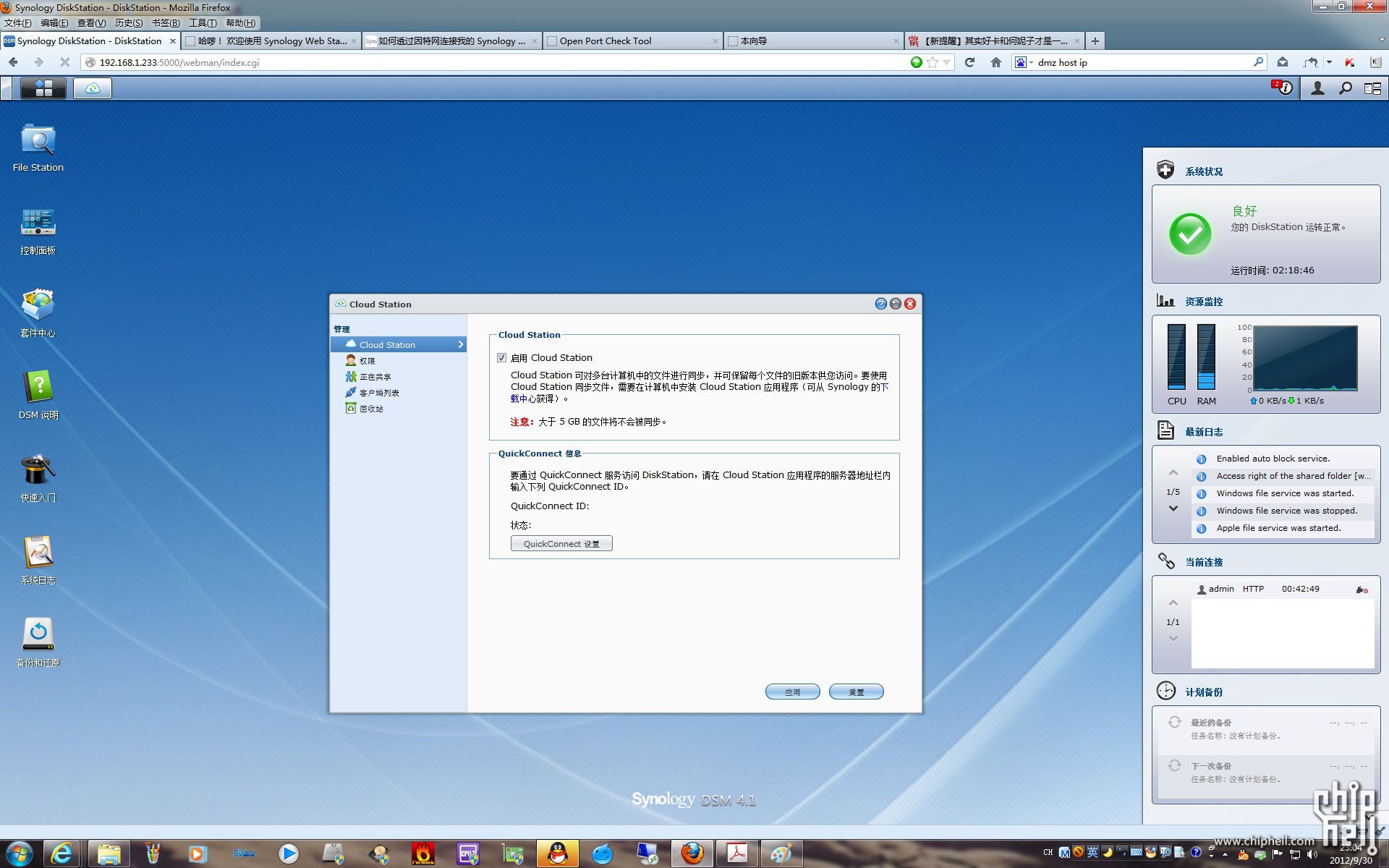Disconnect the admin HTTP connection icon
Viewport: 1389px width, 868px height.
(x=1362, y=590)
